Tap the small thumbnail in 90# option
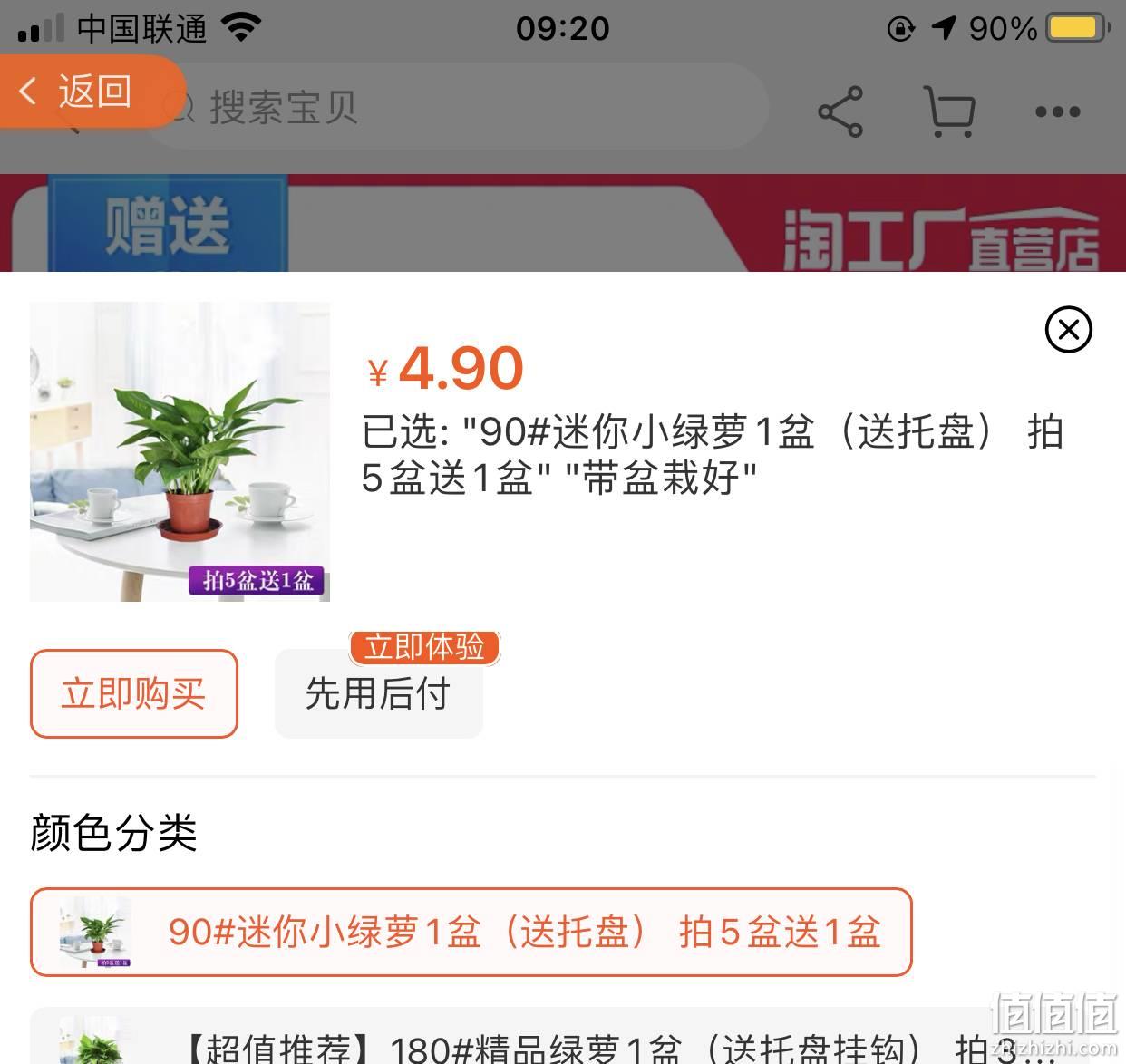Image resolution: width=1126 pixels, height=1064 pixels. (95, 932)
